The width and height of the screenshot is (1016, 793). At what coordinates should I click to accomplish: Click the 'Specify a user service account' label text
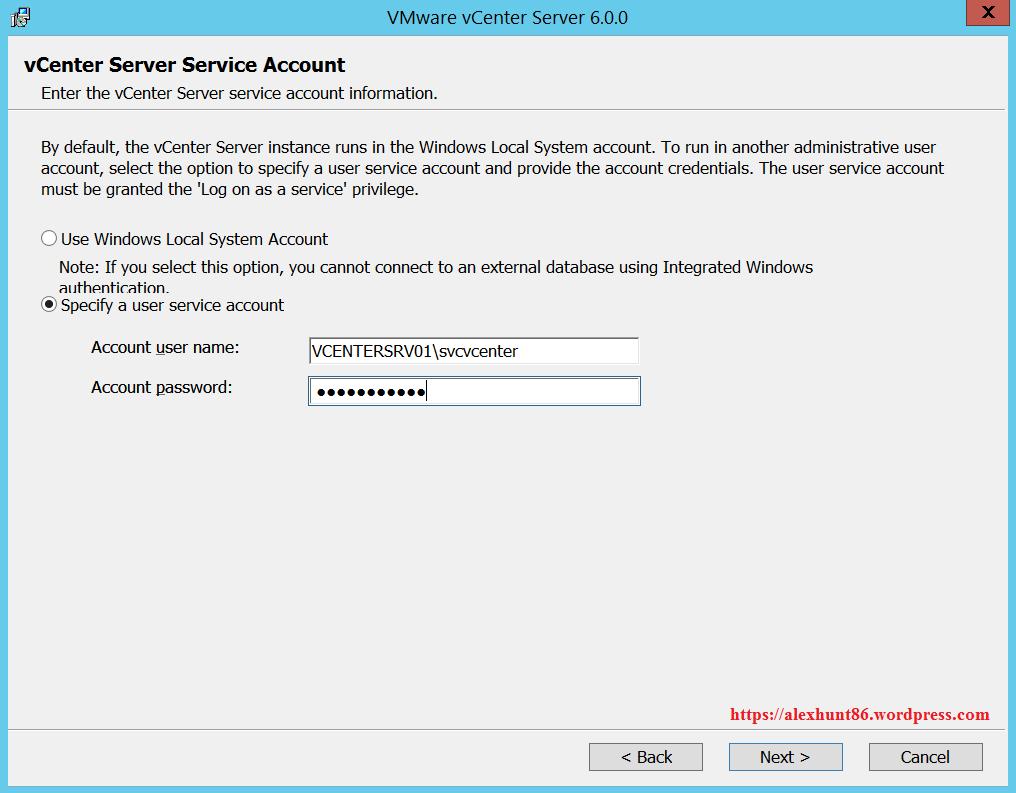tap(172, 305)
